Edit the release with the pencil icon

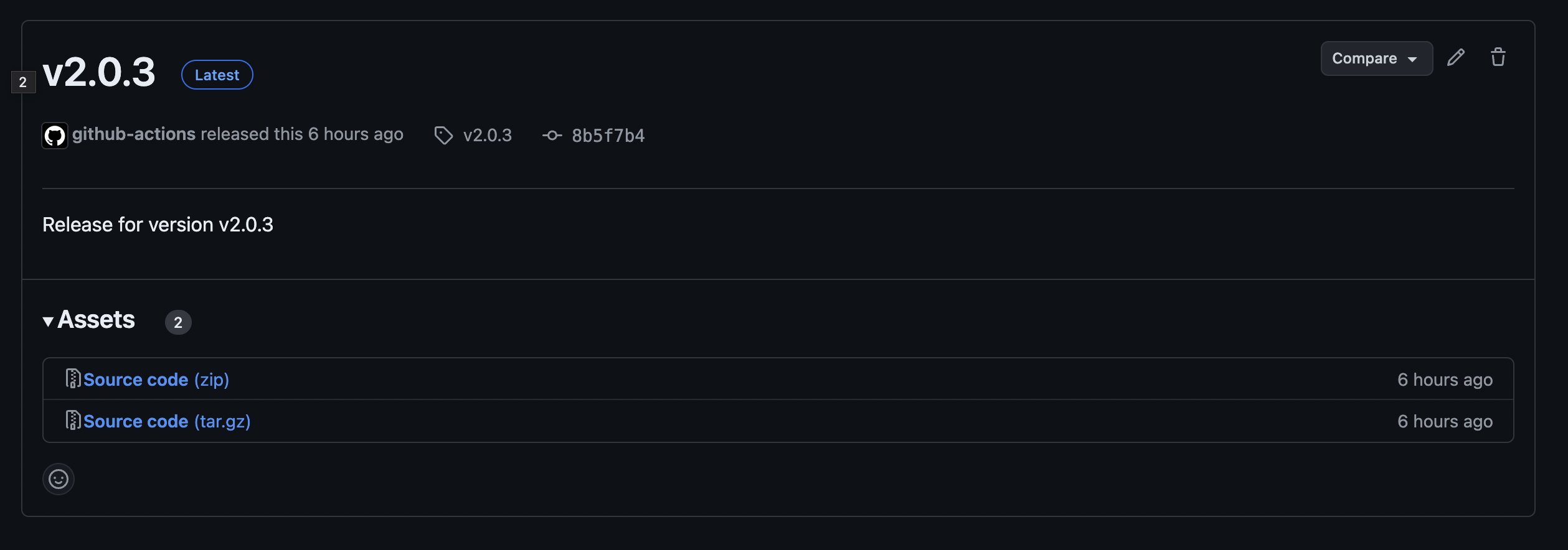1455,58
